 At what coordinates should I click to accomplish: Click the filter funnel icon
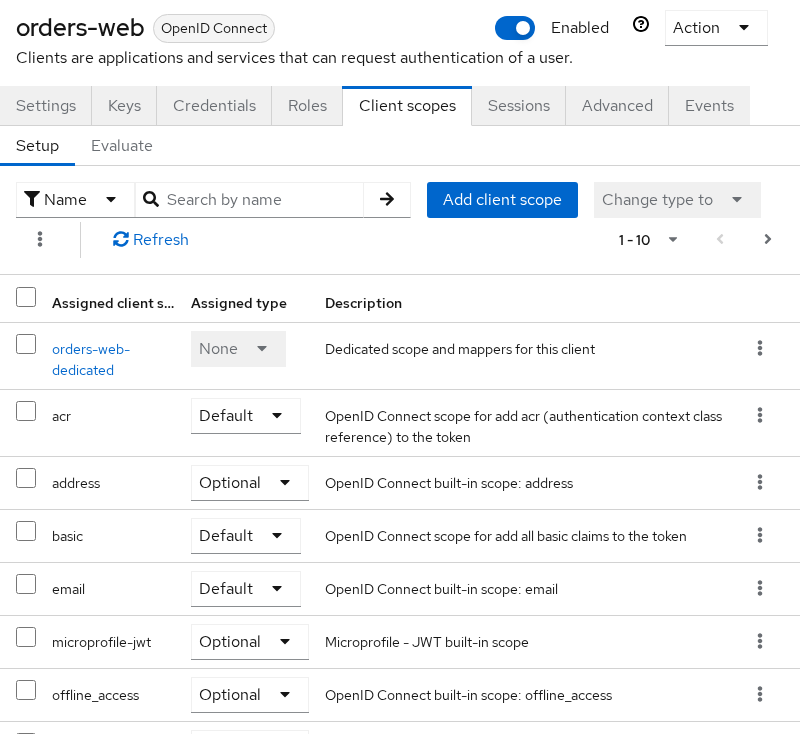pos(32,199)
